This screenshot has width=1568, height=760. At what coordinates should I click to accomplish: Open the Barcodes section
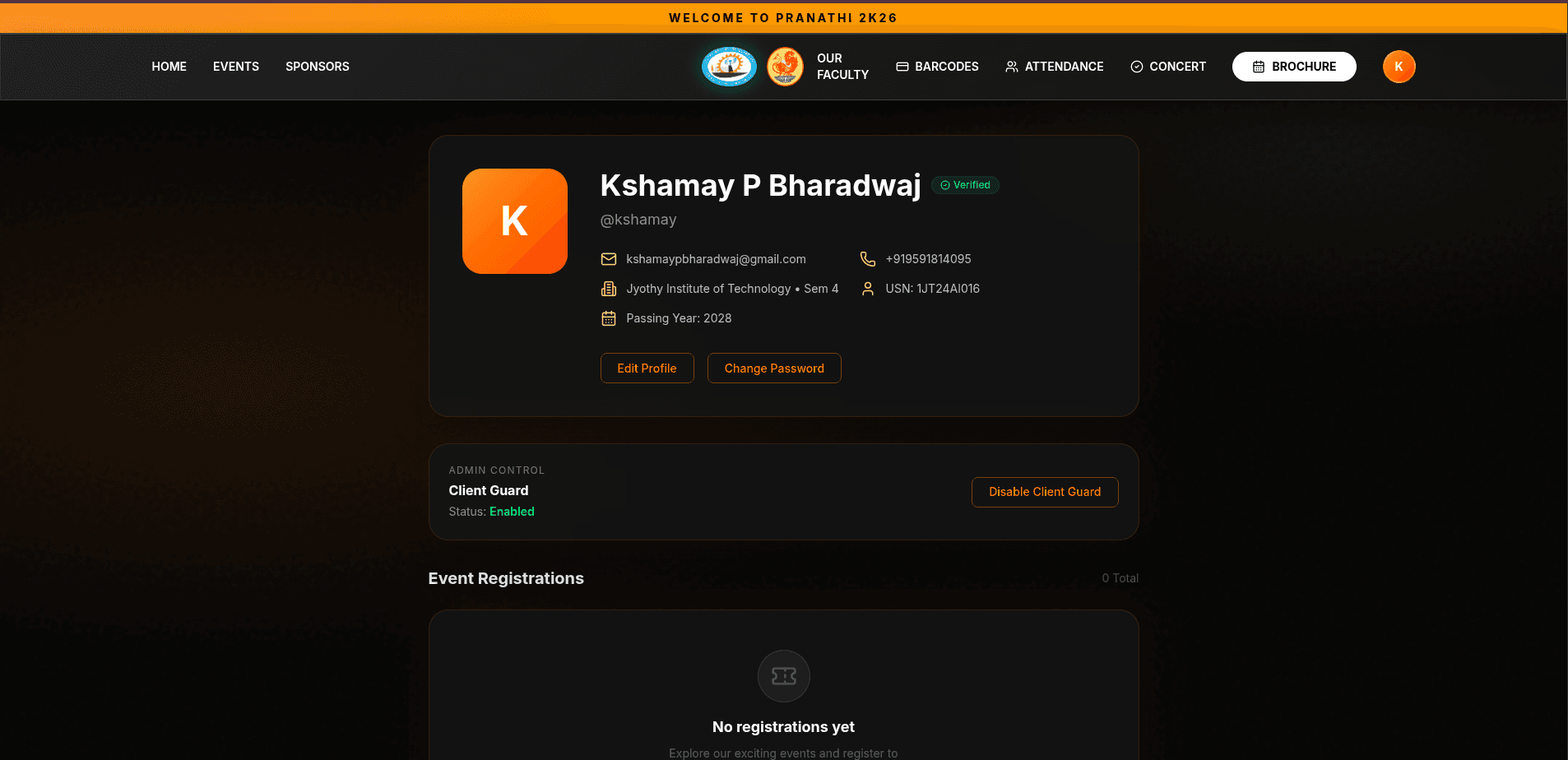937,67
